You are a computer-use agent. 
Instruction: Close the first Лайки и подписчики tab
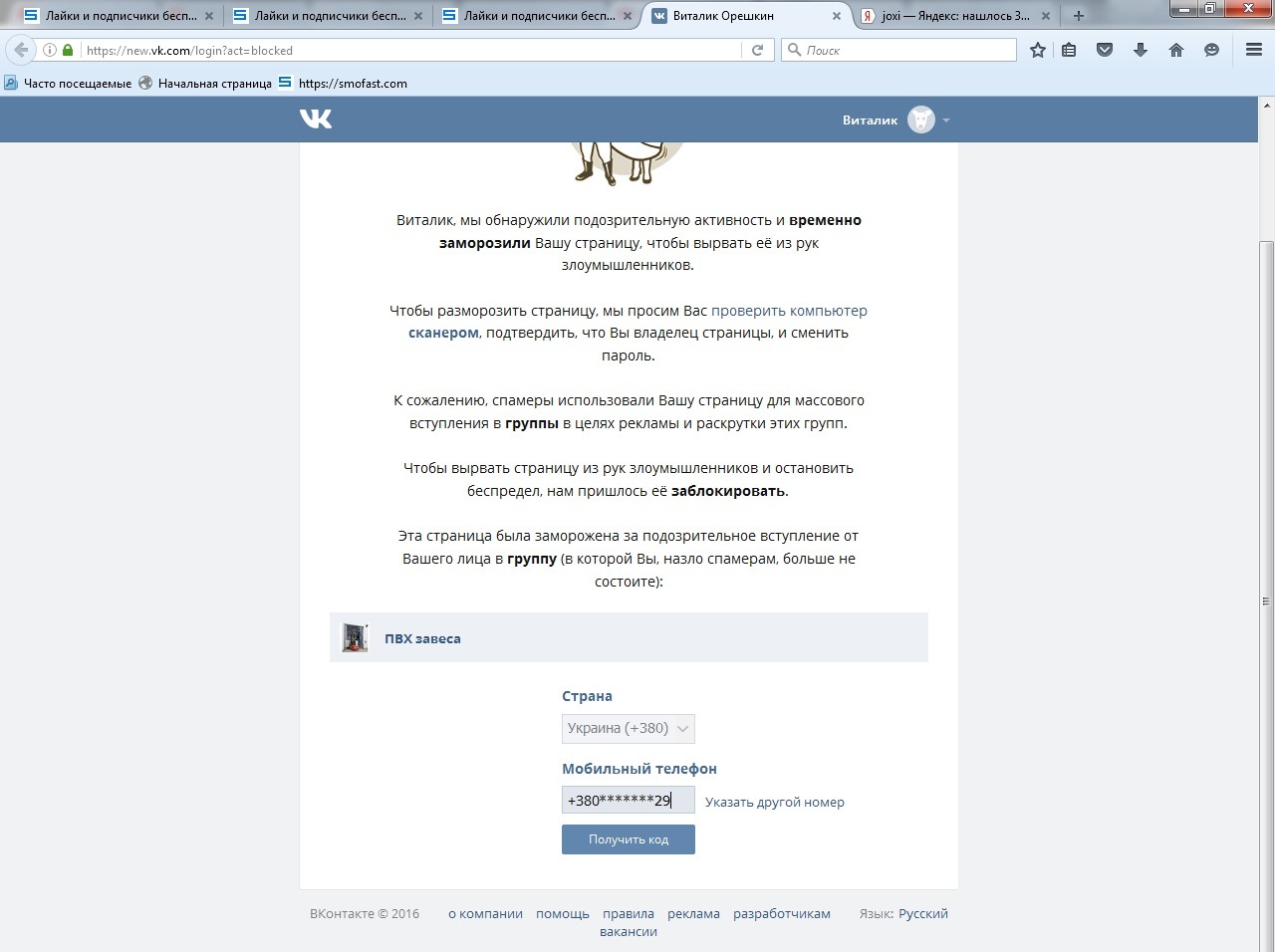tap(209, 16)
